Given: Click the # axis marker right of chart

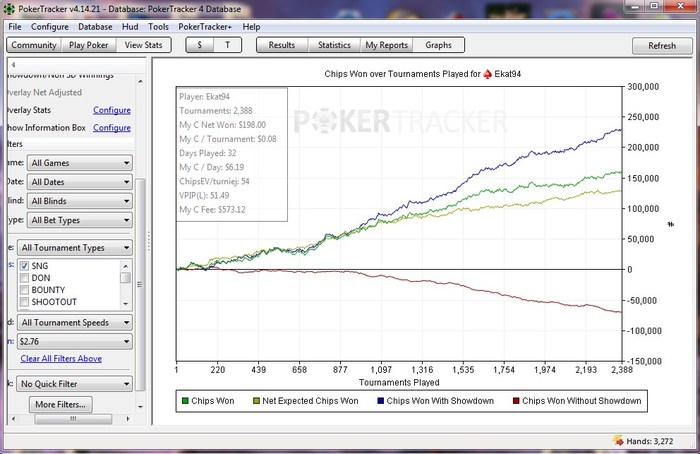Looking at the screenshot, I should coord(671,224).
